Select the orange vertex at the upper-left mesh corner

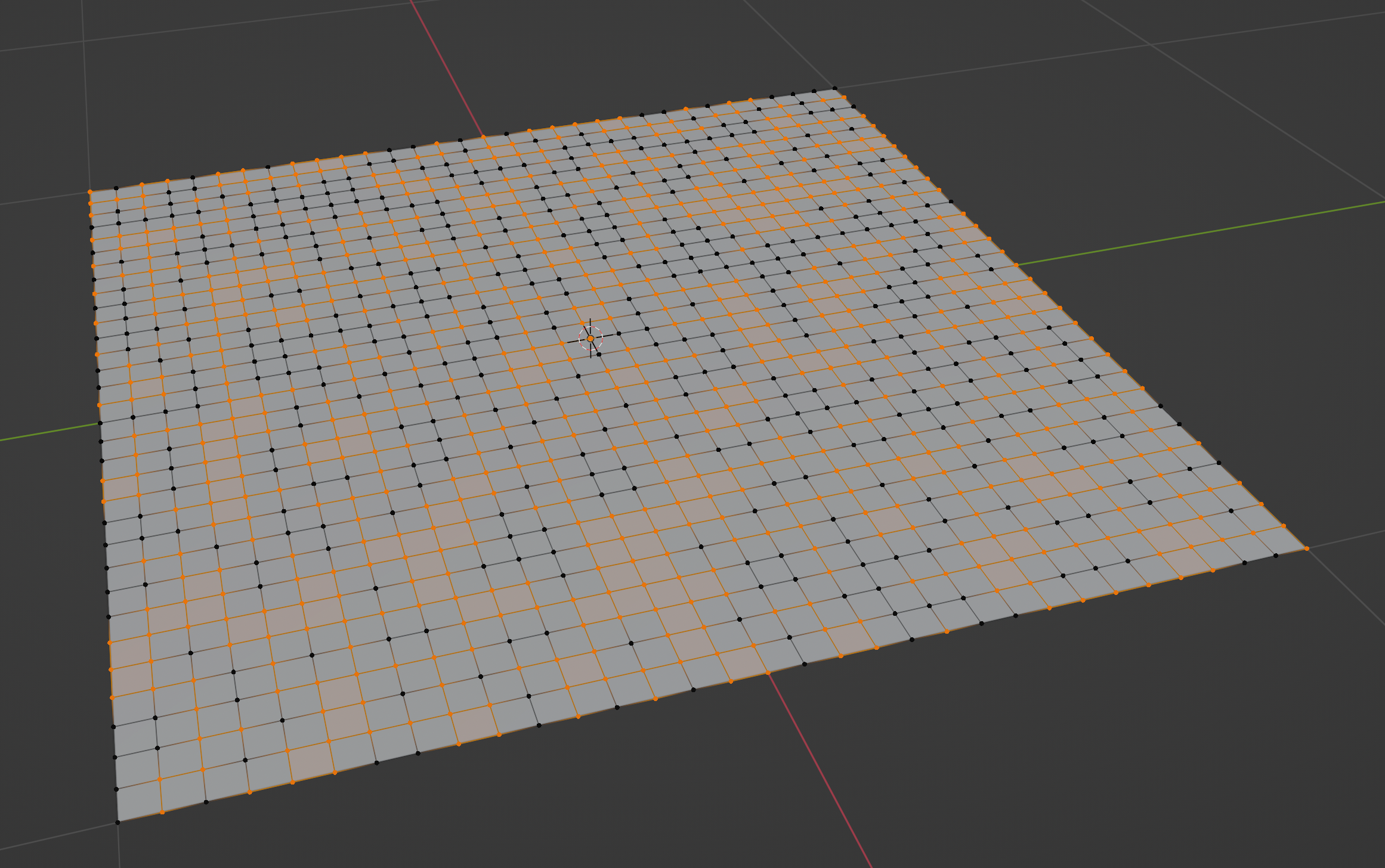click(90, 192)
